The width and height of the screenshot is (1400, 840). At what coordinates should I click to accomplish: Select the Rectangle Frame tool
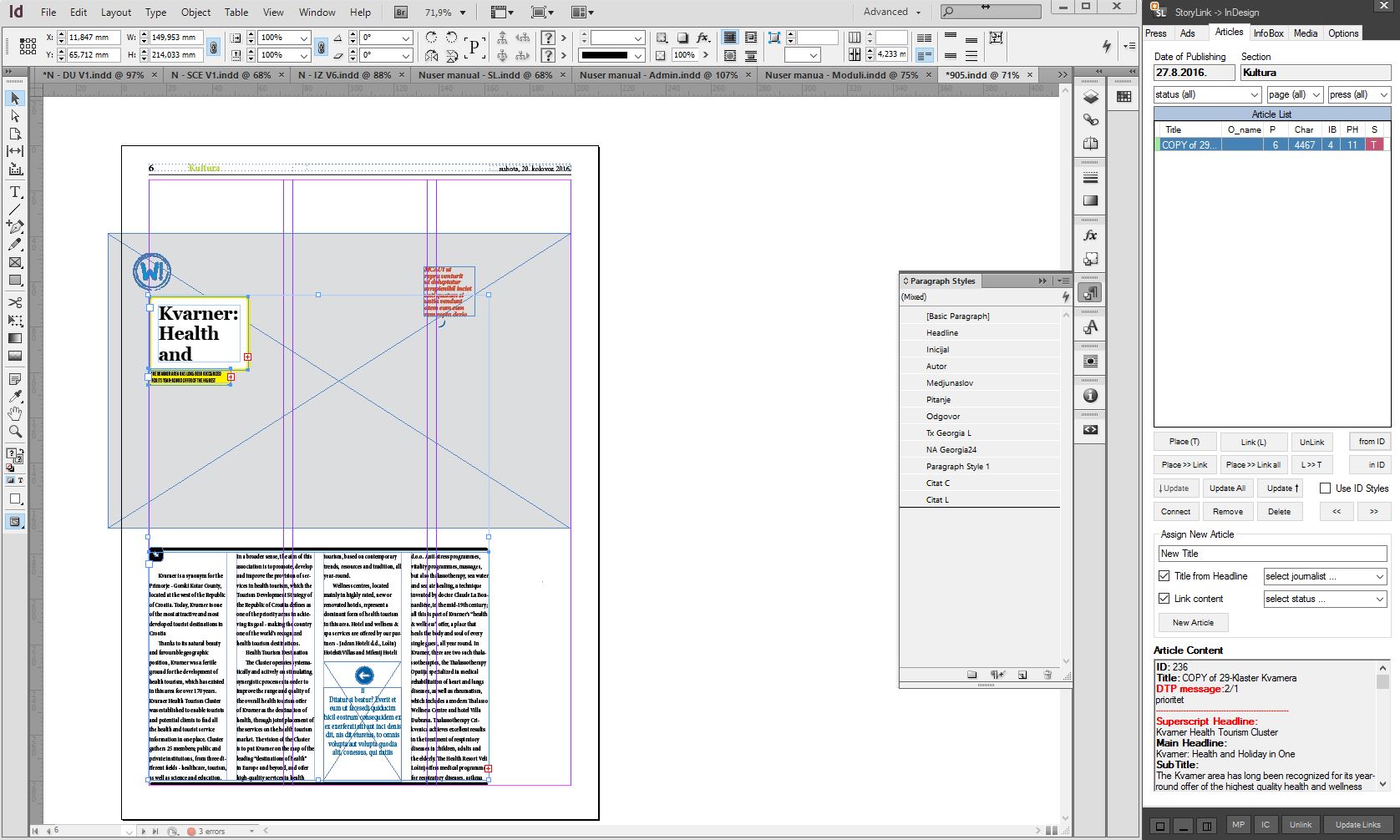15,262
